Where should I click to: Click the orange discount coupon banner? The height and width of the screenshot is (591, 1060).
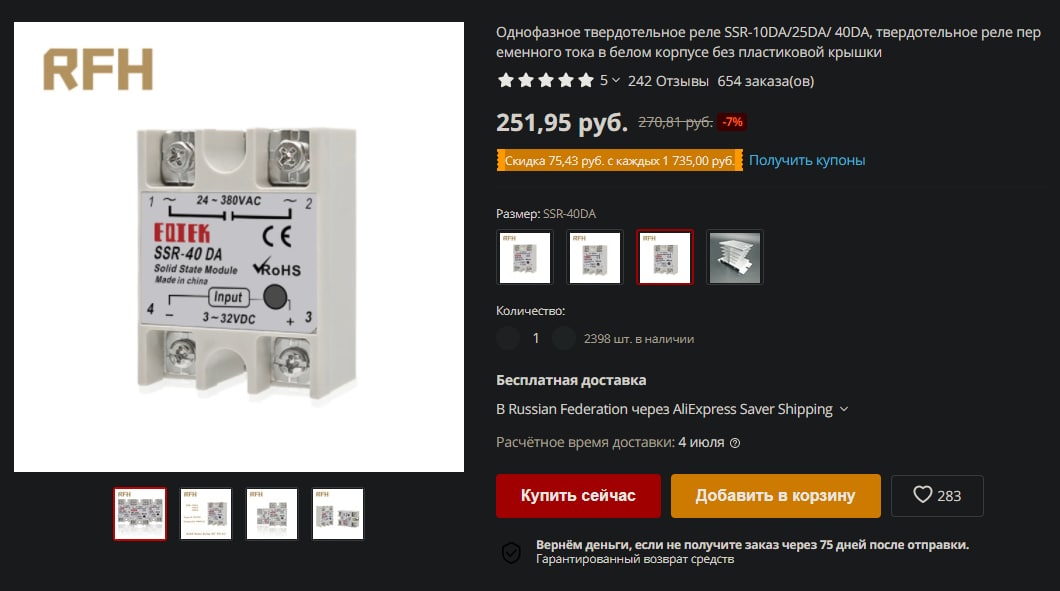619,160
